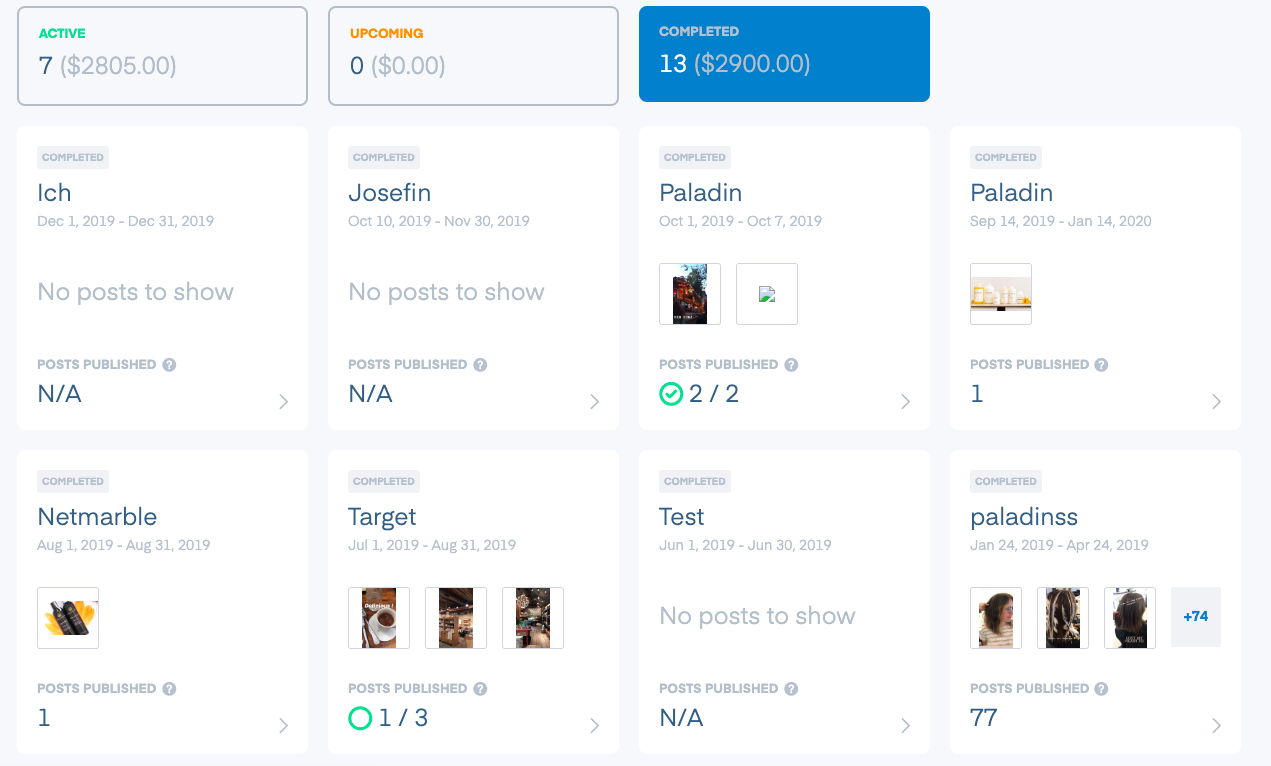Click question mark icon on Test card
This screenshot has width=1271, height=766.
pos(791,689)
